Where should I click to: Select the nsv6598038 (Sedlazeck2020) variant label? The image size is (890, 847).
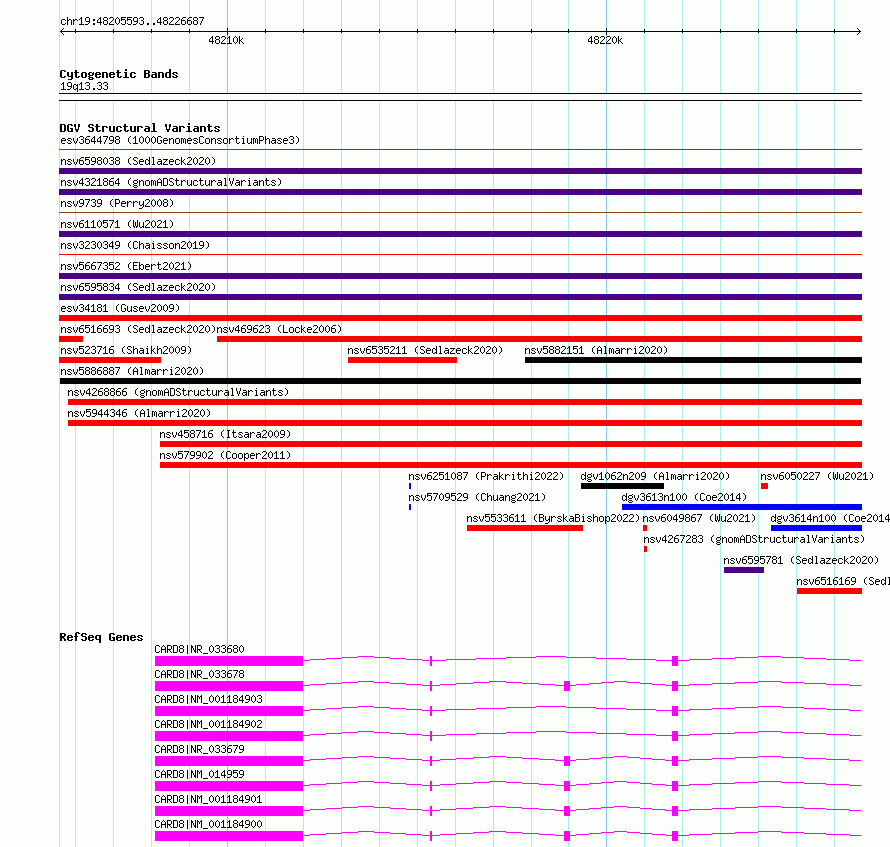click(138, 161)
